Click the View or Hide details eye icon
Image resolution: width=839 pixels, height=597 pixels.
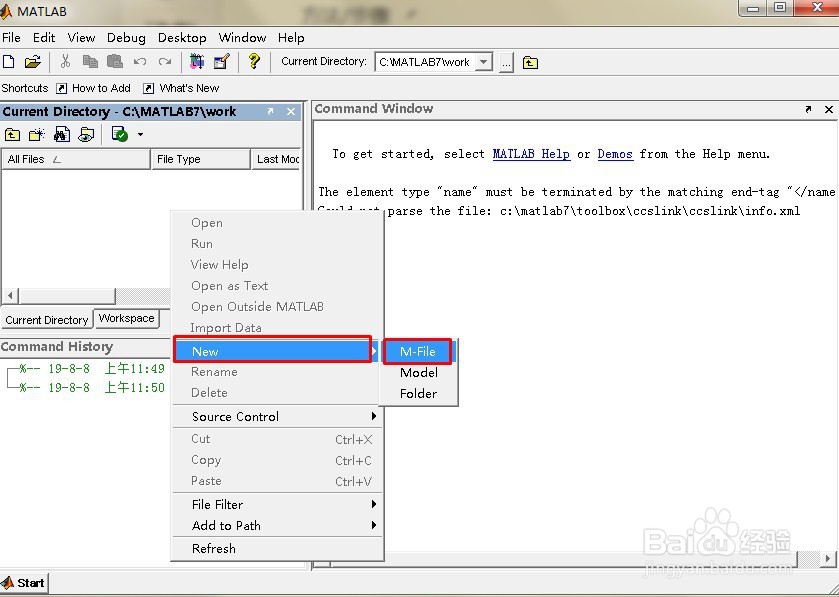pyautogui.click(x=86, y=134)
